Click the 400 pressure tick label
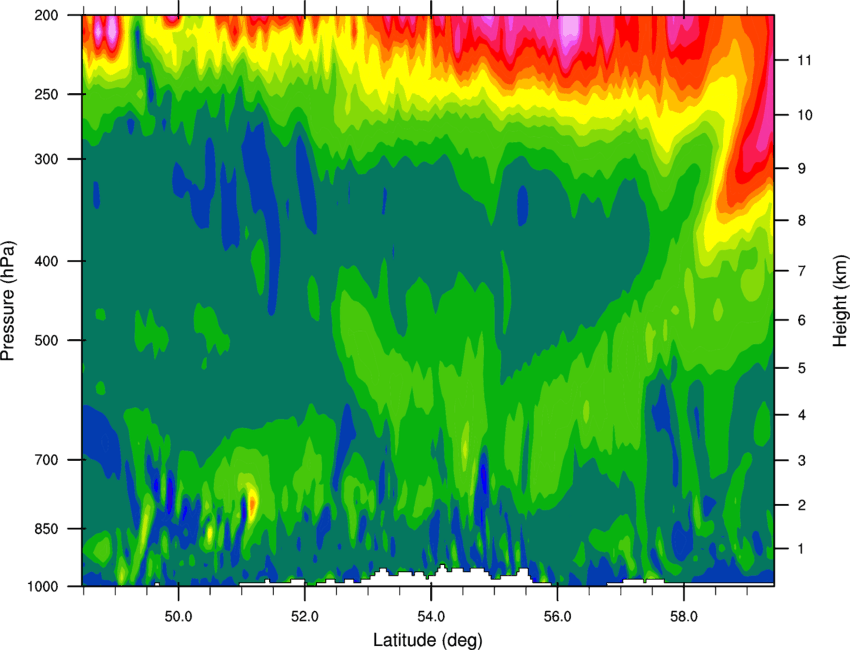Image resolution: width=850 pixels, height=650 pixels. pyautogui.click(x=46, y=261)
